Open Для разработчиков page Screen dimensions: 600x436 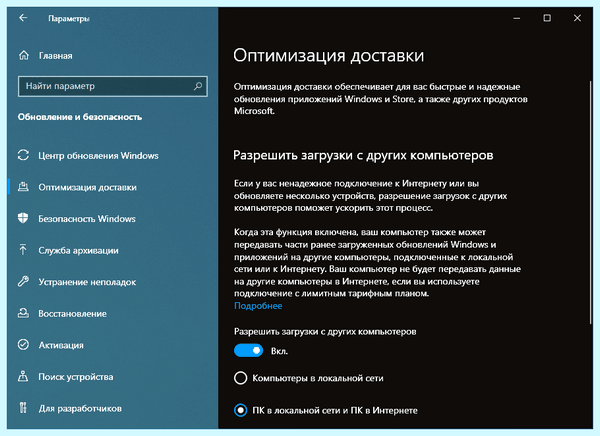80,408
